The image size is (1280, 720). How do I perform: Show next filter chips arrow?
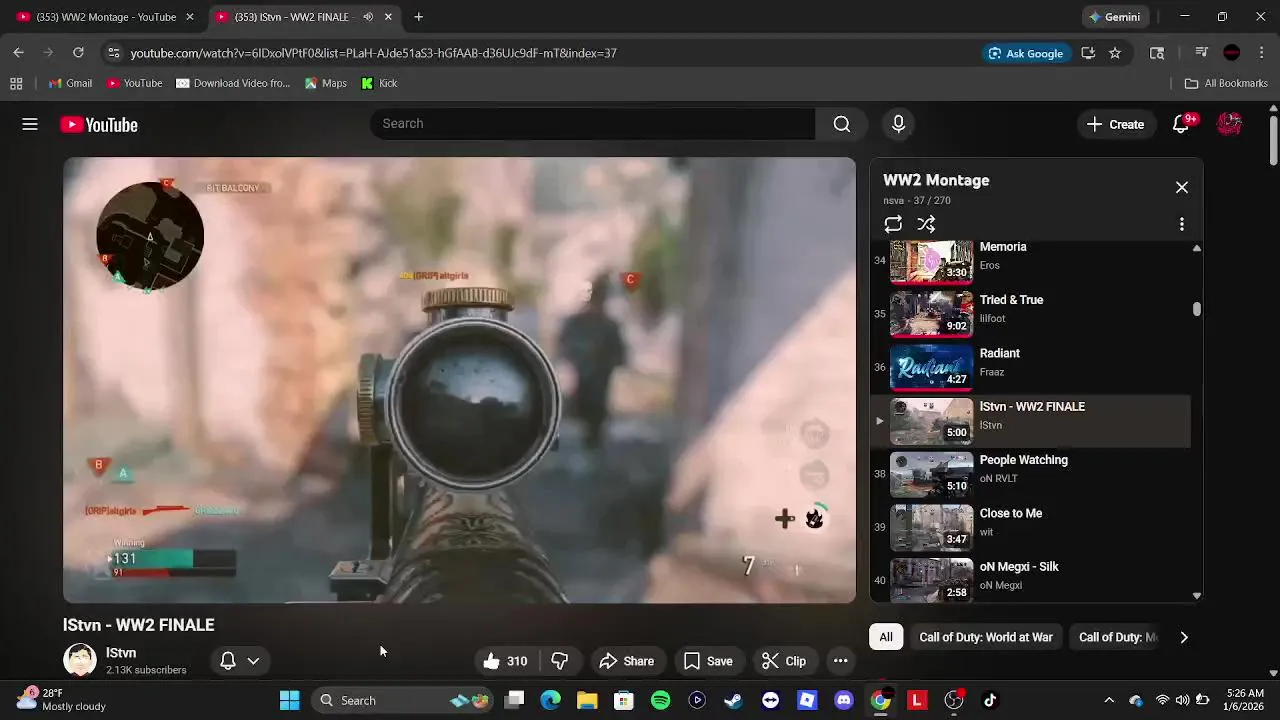pyautogui.click(x=1184, y=637)
